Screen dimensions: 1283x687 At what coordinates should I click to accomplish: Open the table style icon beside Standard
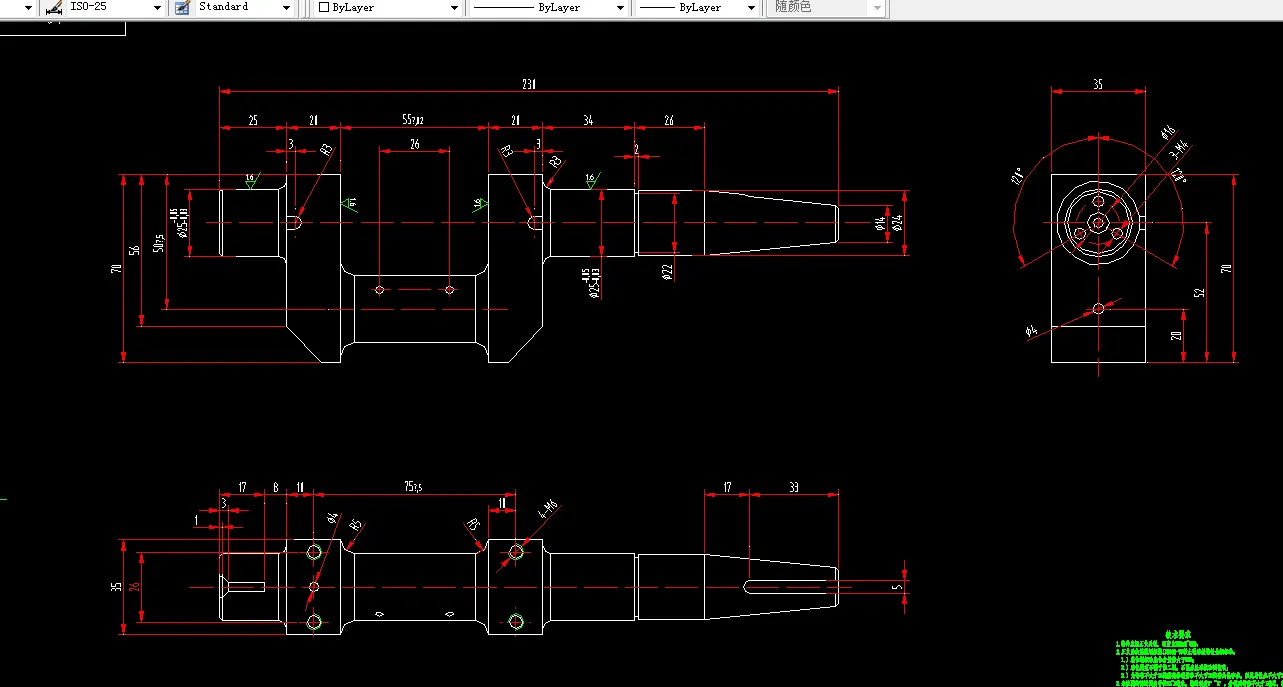click(x=182, y=7)
